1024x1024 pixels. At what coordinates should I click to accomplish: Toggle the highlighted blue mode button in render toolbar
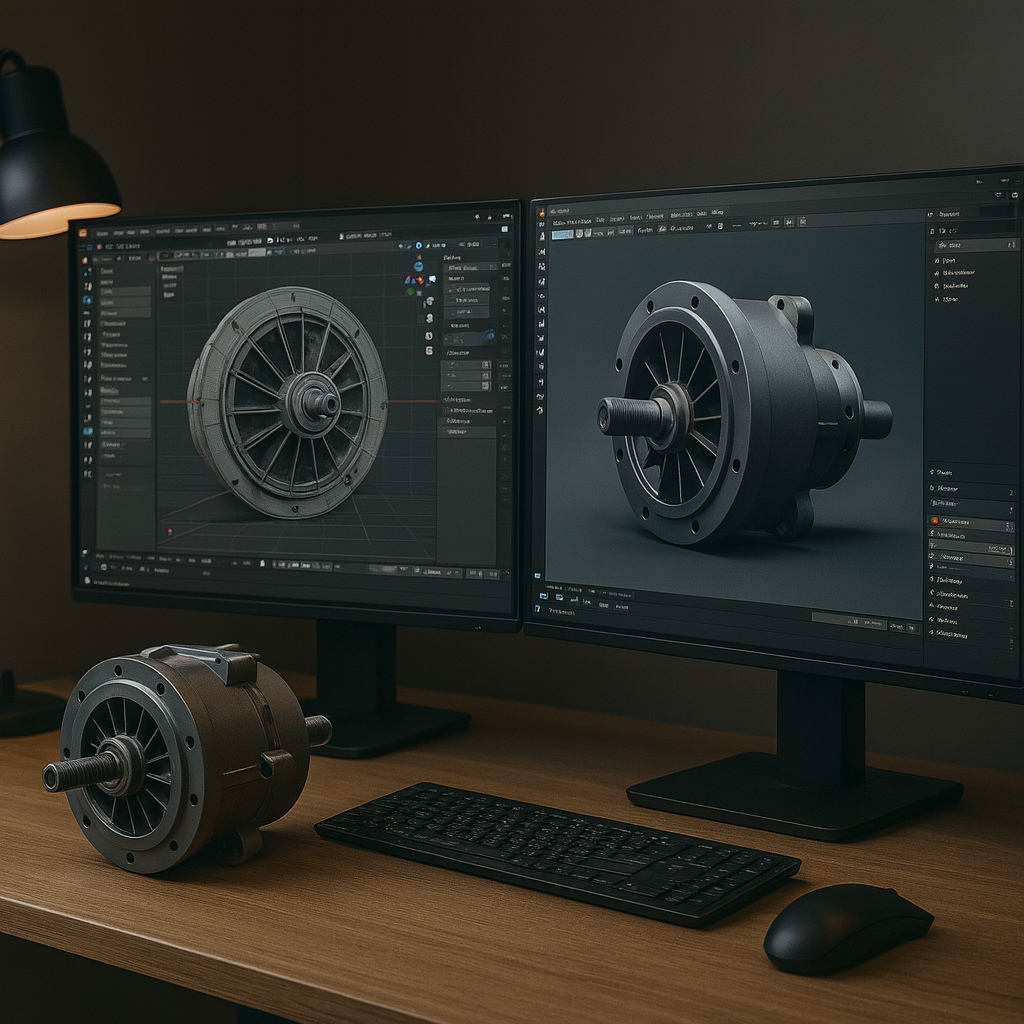(x=563, y=233)
